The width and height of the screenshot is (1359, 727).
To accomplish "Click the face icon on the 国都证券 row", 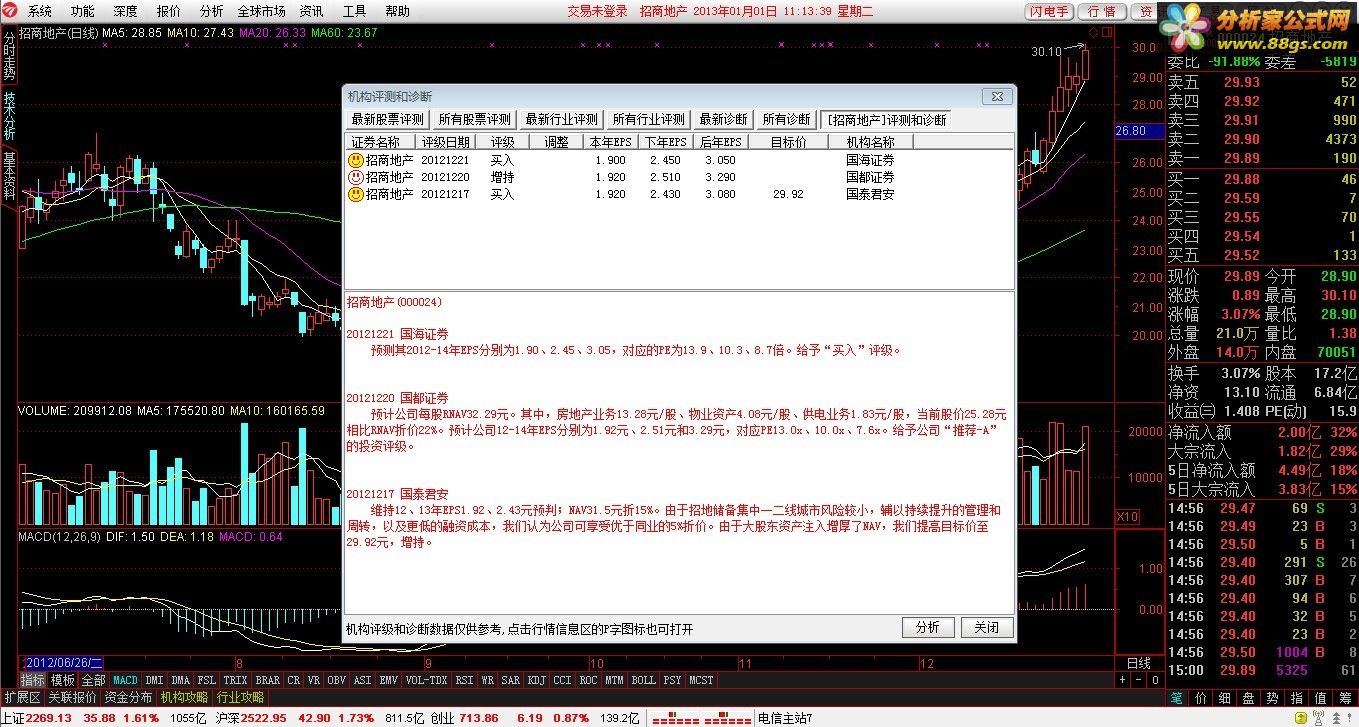I will pyautogui.click(x=355, y=177).
